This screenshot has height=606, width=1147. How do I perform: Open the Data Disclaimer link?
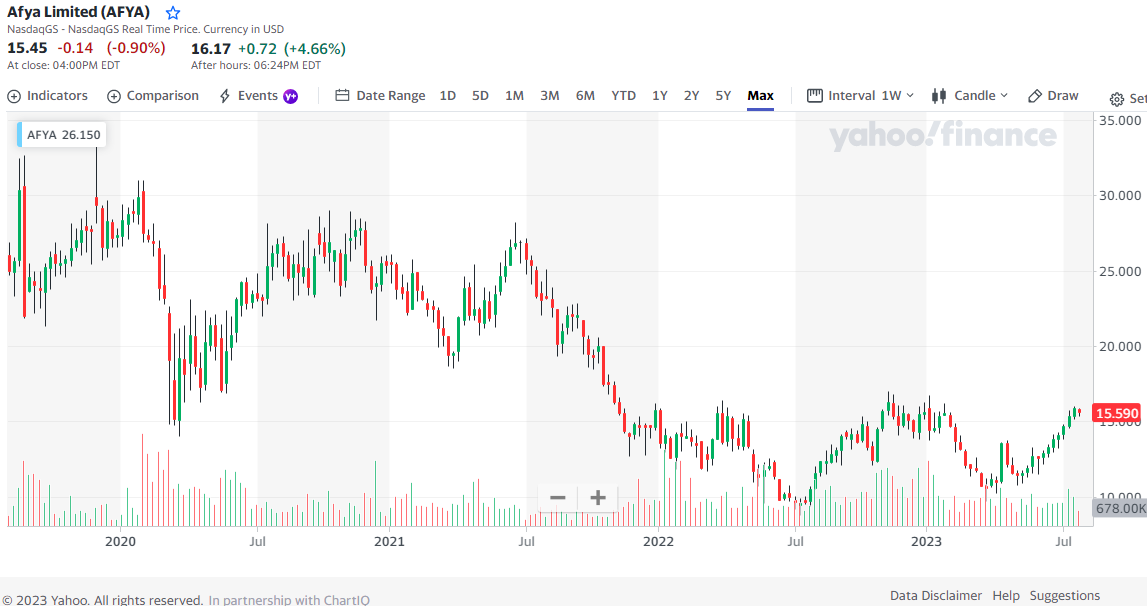[x=936, y=596]
